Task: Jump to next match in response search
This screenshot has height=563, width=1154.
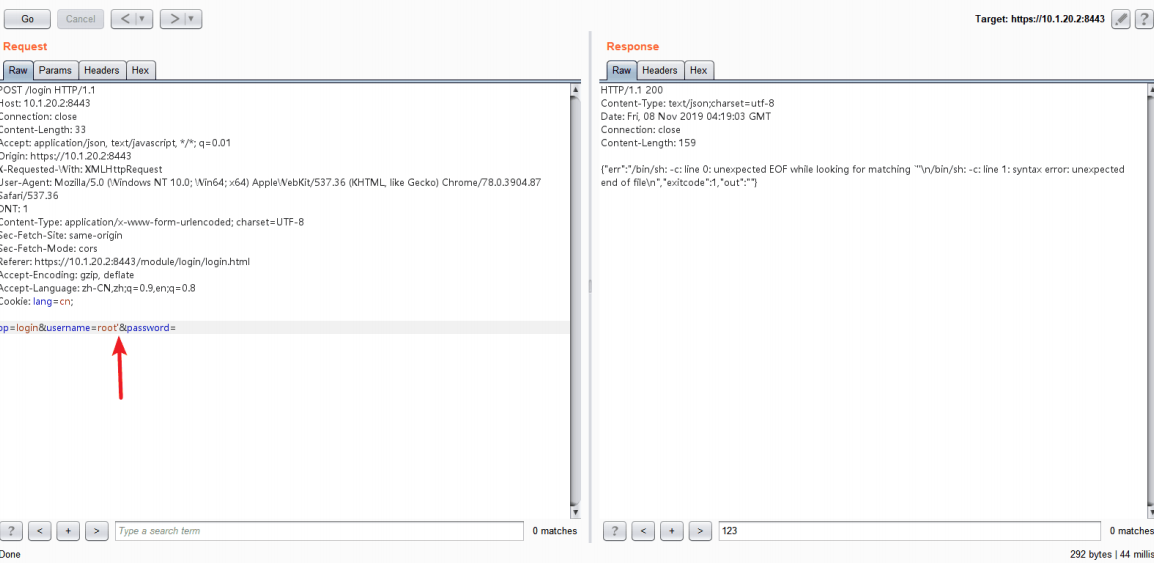Action: (x=701, y=531)
